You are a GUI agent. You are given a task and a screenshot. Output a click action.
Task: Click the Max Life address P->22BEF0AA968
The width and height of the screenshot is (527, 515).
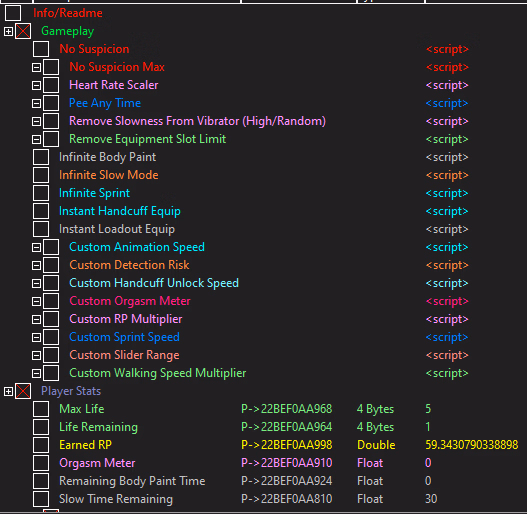tap(286, 409)
